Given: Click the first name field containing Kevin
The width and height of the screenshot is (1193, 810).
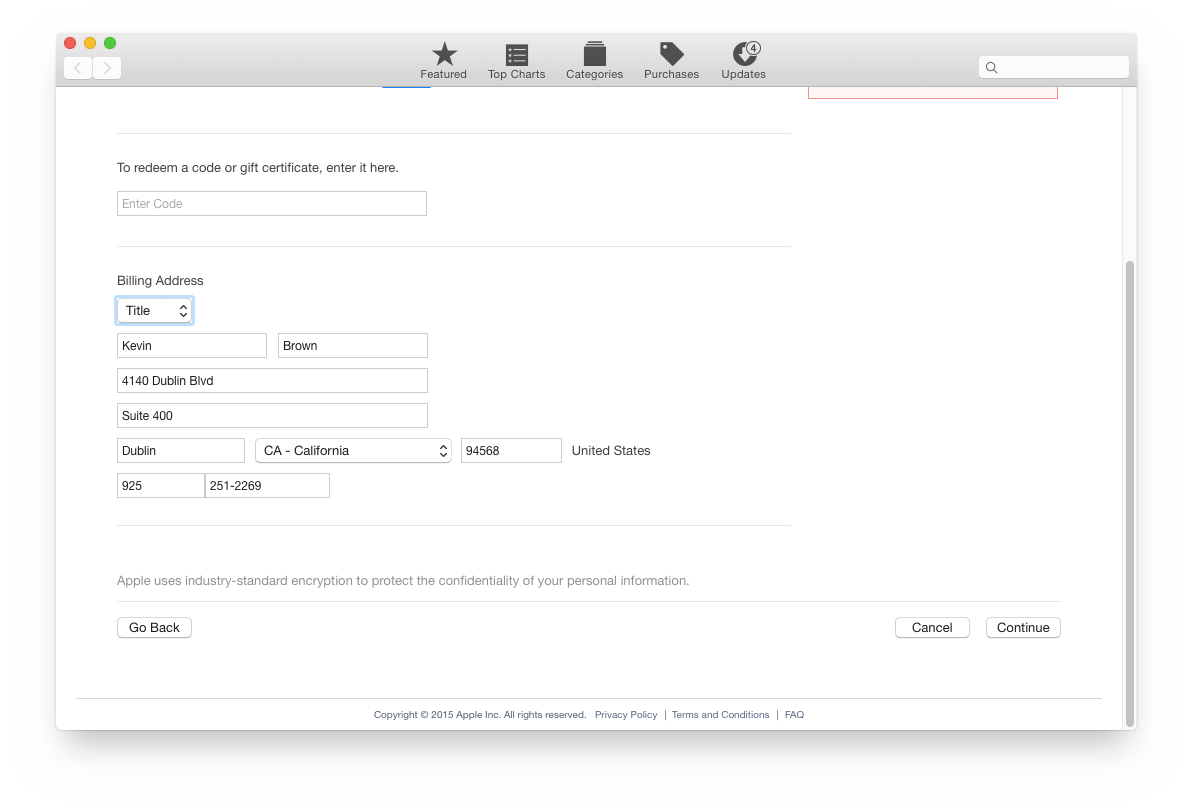Looking at the screenshot, I should (x=192, y=346).
